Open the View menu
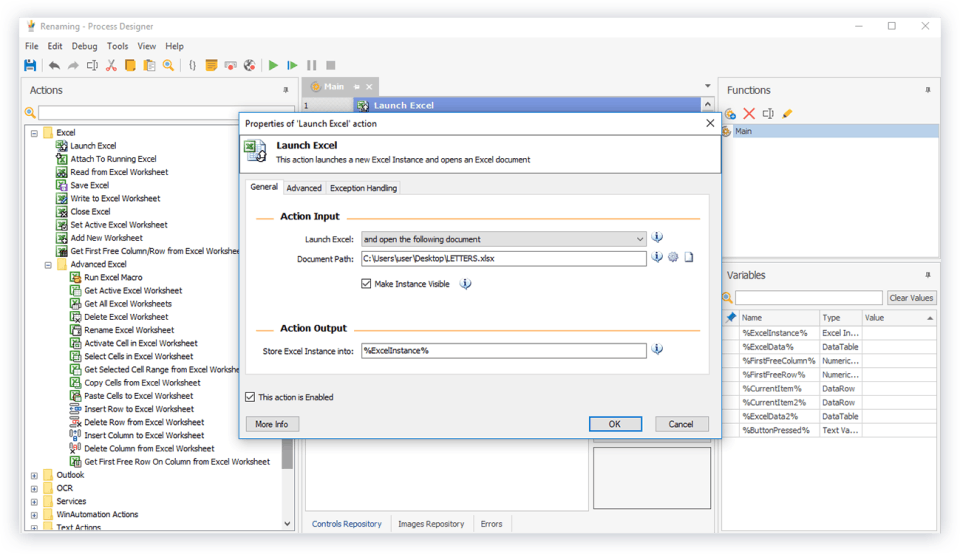 click(146, 46)
